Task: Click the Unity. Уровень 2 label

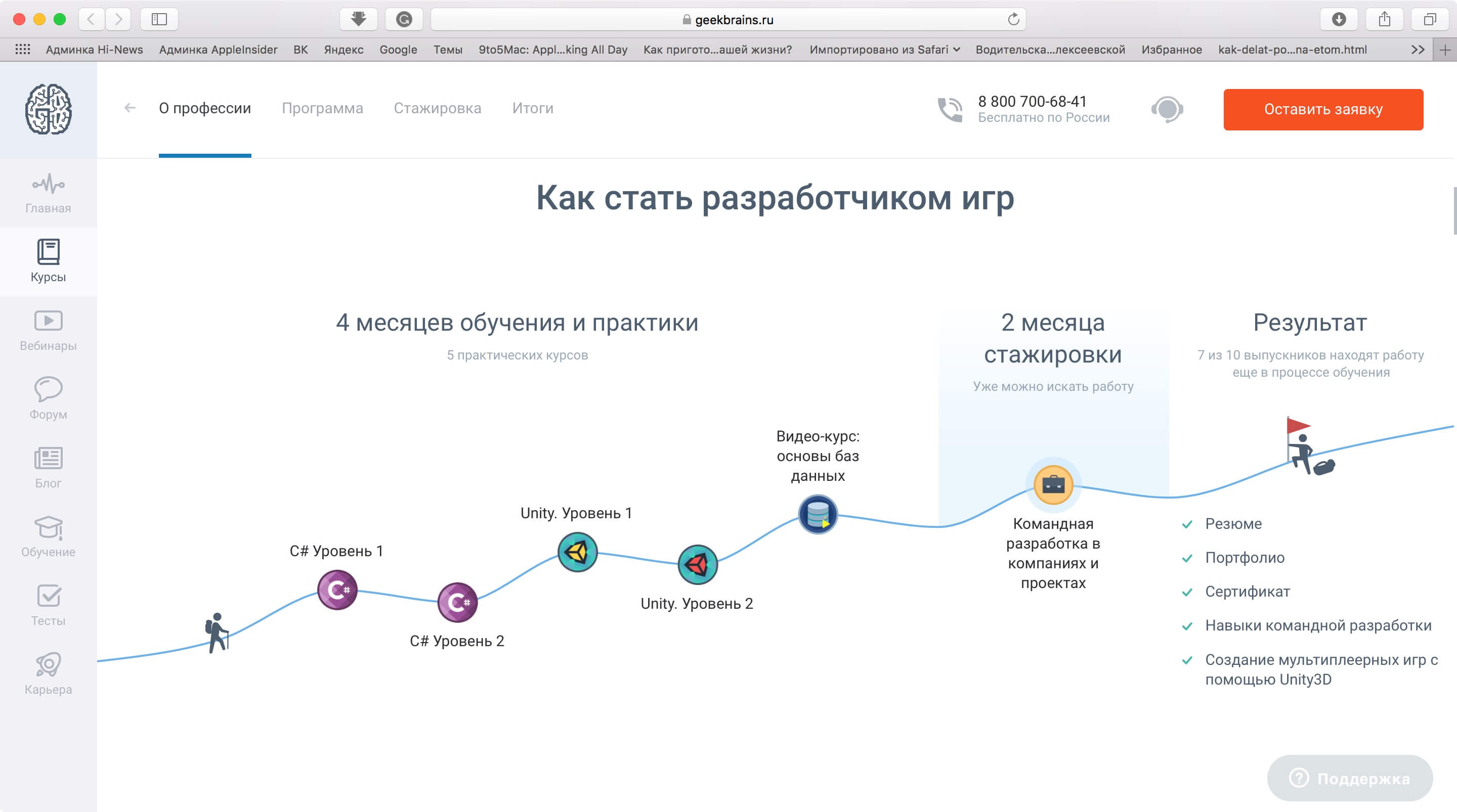Action: [x=697, y=603]
